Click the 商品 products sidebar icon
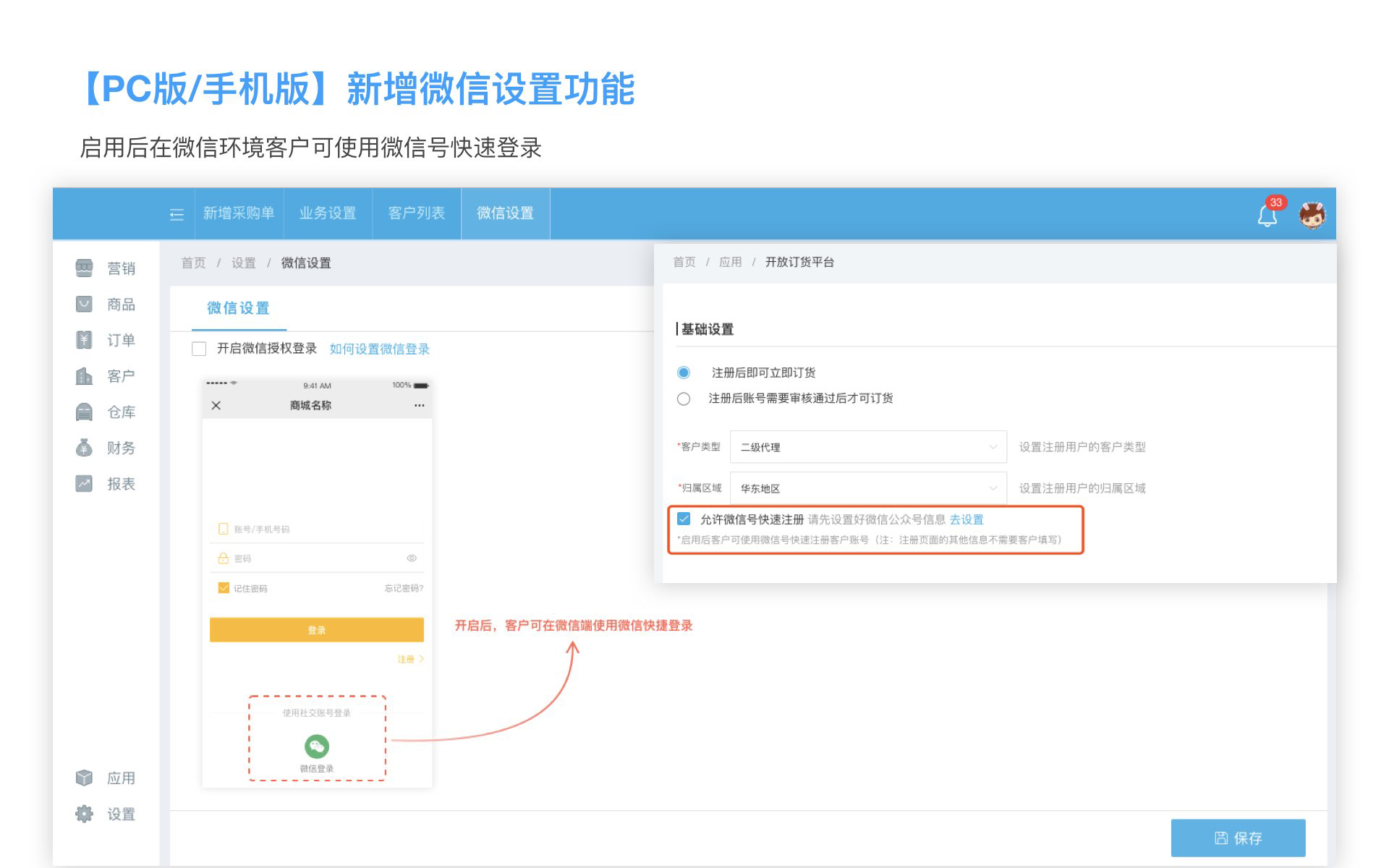The width and height of the screenshot is (1389, 868). pyautogui.click(x=85, y=305)
